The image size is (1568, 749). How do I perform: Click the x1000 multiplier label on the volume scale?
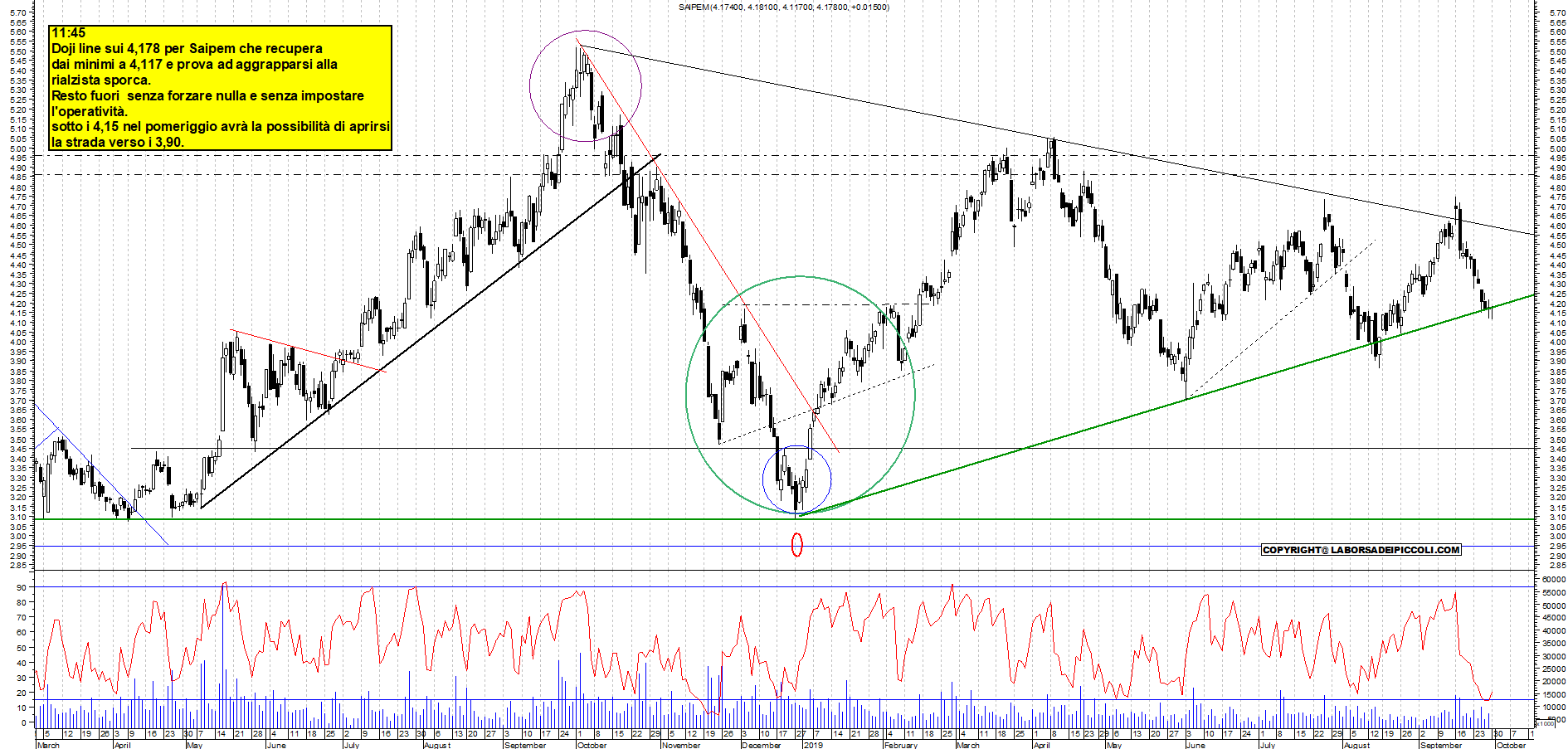coord(1546,724)
